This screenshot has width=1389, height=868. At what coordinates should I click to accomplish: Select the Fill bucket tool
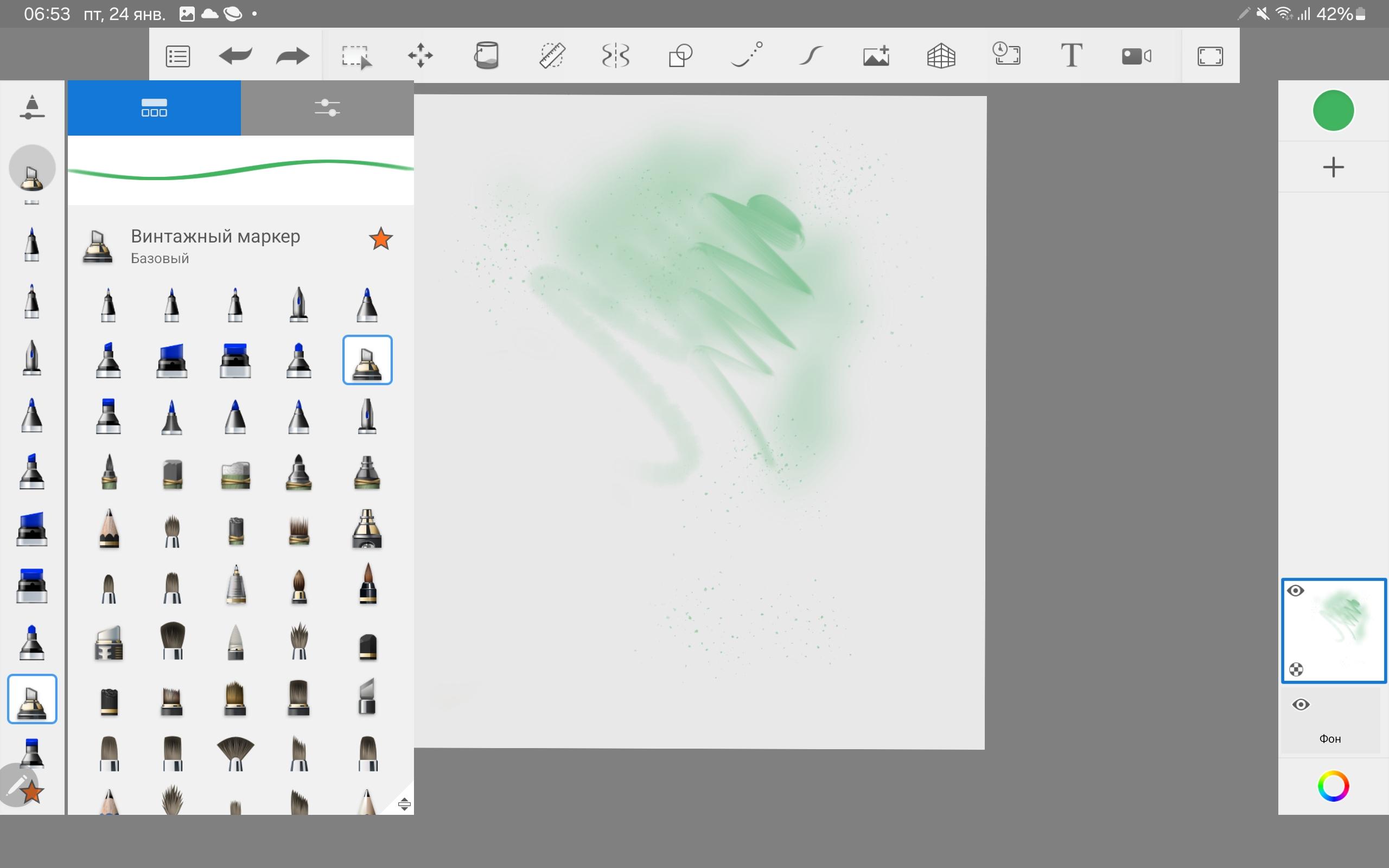(486, 56)
